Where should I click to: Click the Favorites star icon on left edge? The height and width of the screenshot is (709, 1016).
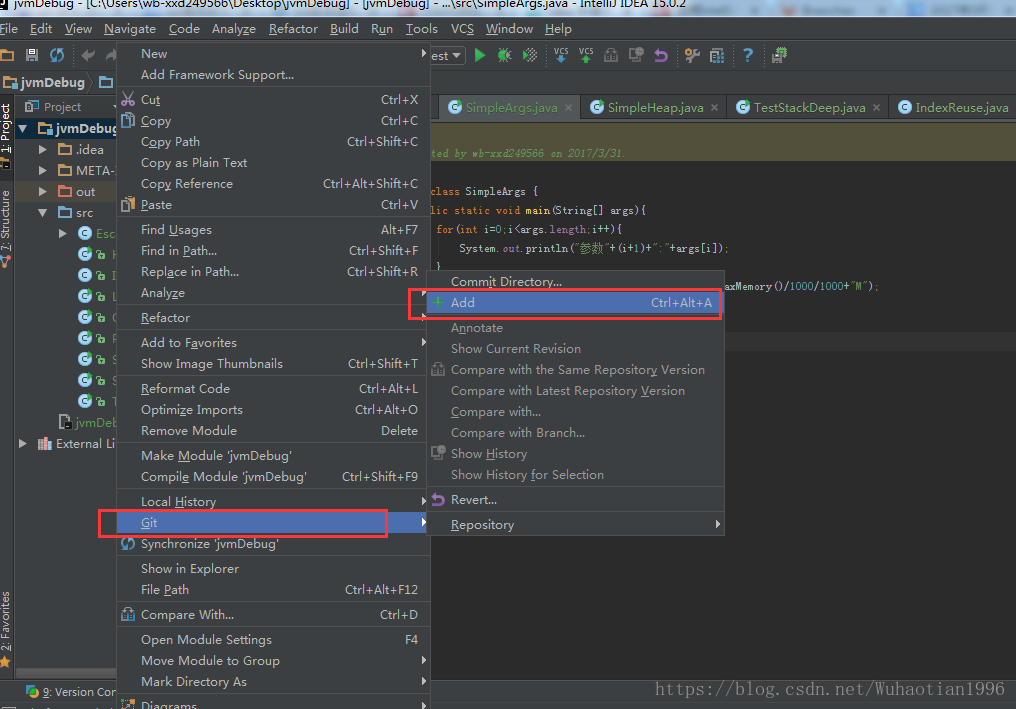[5, 662]
